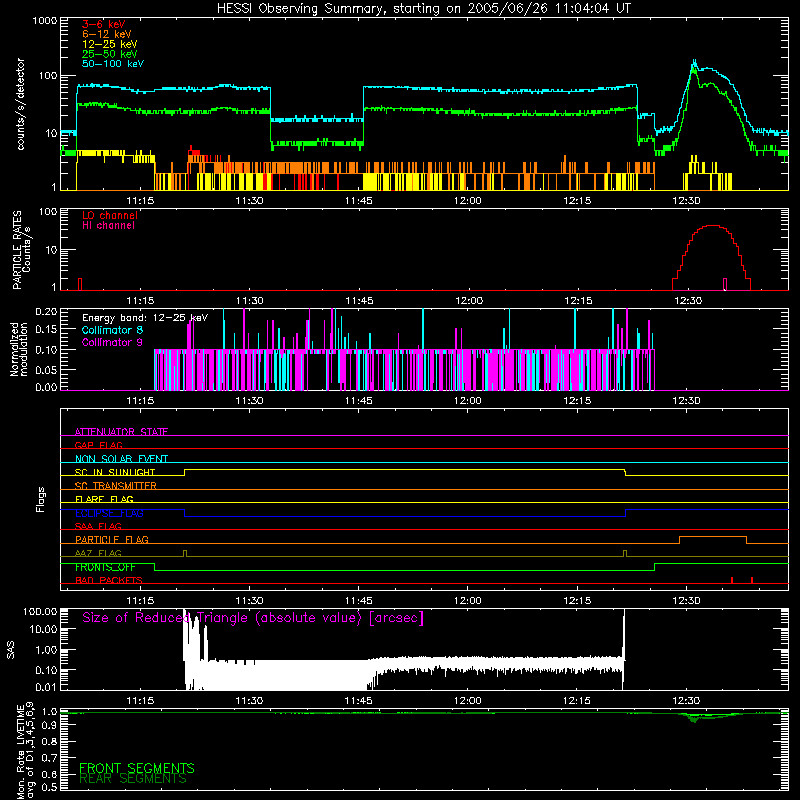Screen dimensions: 800x800
Task: Click the 11:15 tick label in top plot
Action: (x=140, y=201)
